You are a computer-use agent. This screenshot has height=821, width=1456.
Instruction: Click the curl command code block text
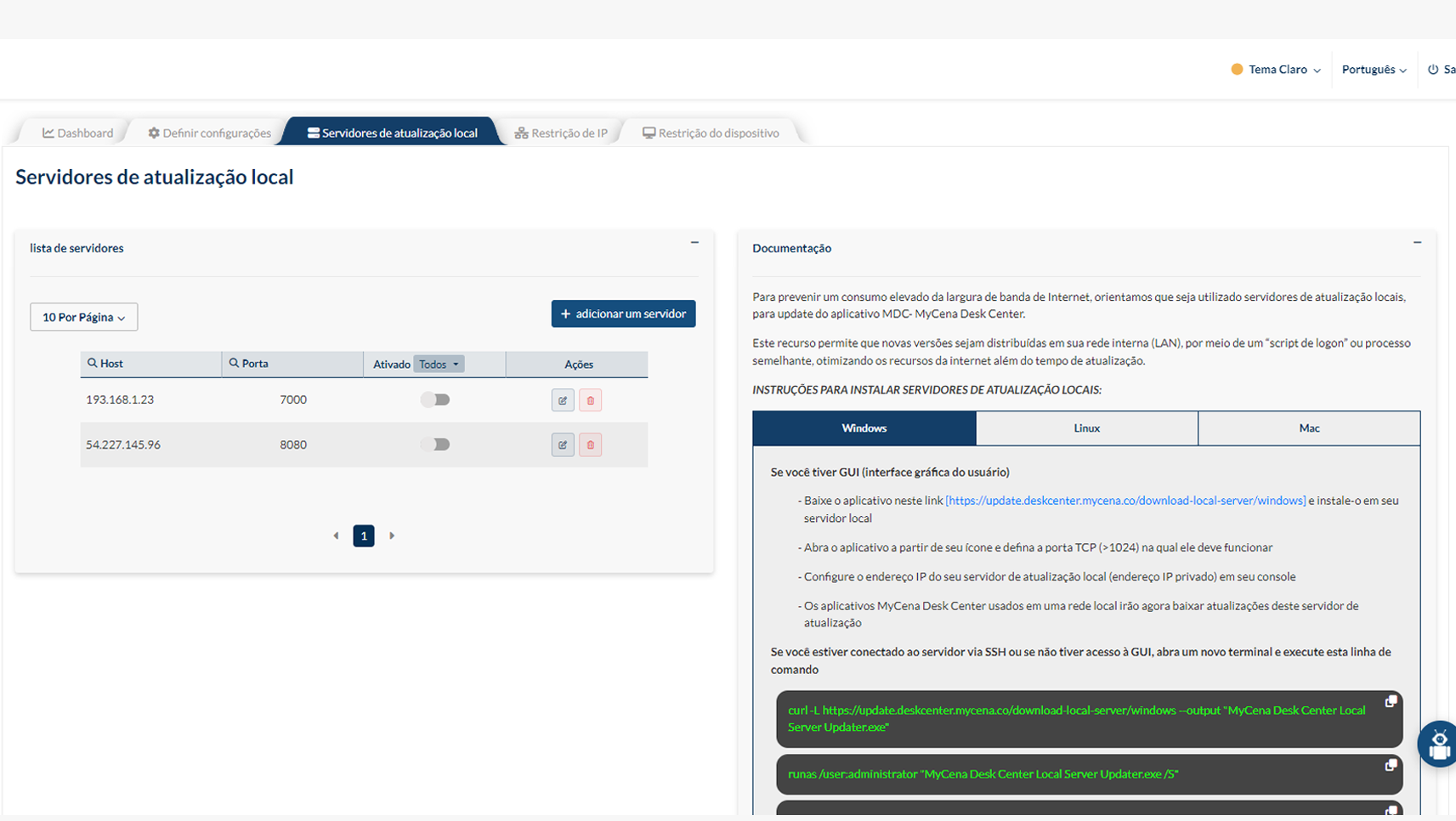click(x=1077, y=718)
